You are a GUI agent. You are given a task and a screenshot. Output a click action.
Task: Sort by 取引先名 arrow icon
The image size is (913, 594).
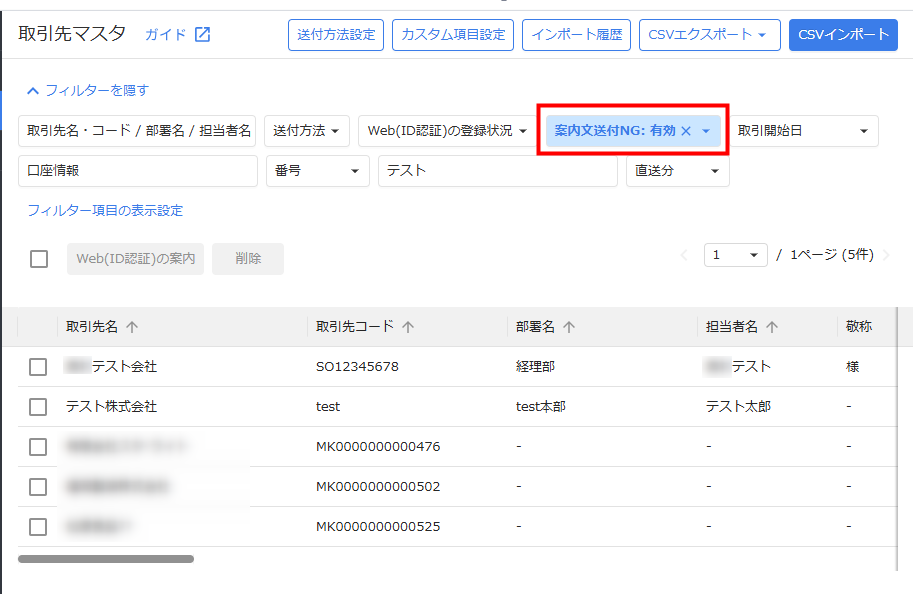(132, 327)
